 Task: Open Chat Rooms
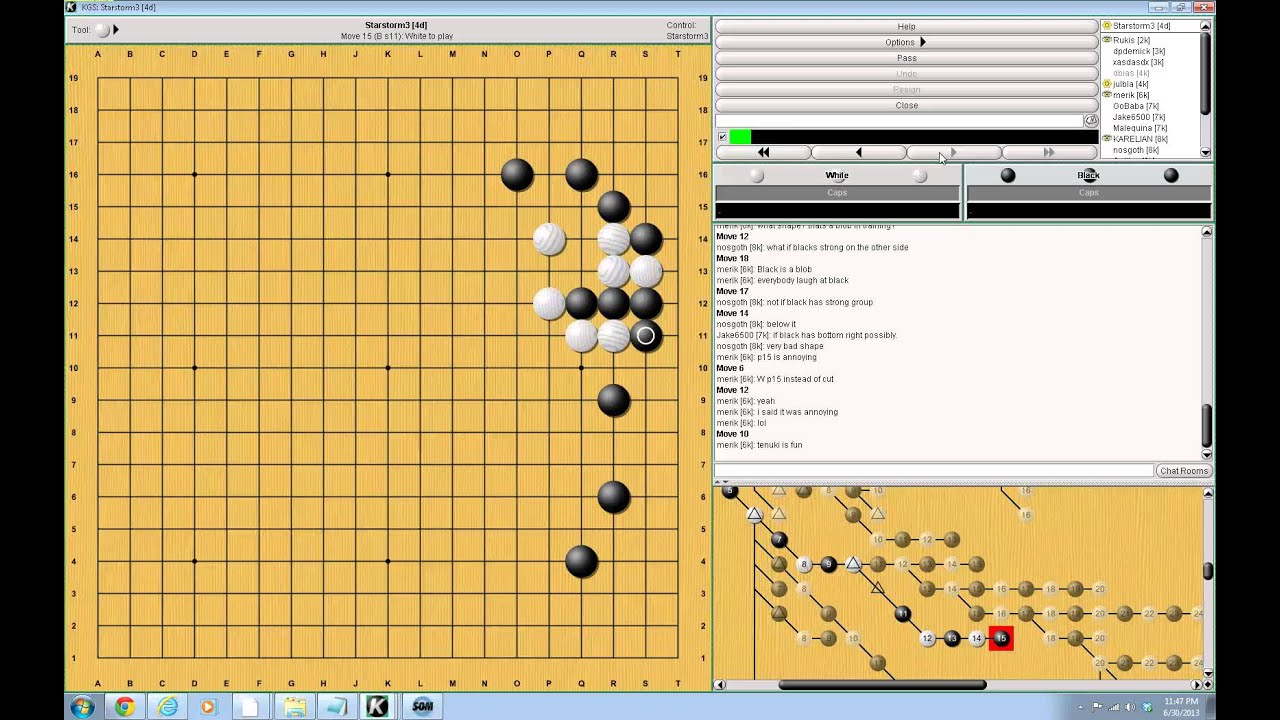[1183, 470]
